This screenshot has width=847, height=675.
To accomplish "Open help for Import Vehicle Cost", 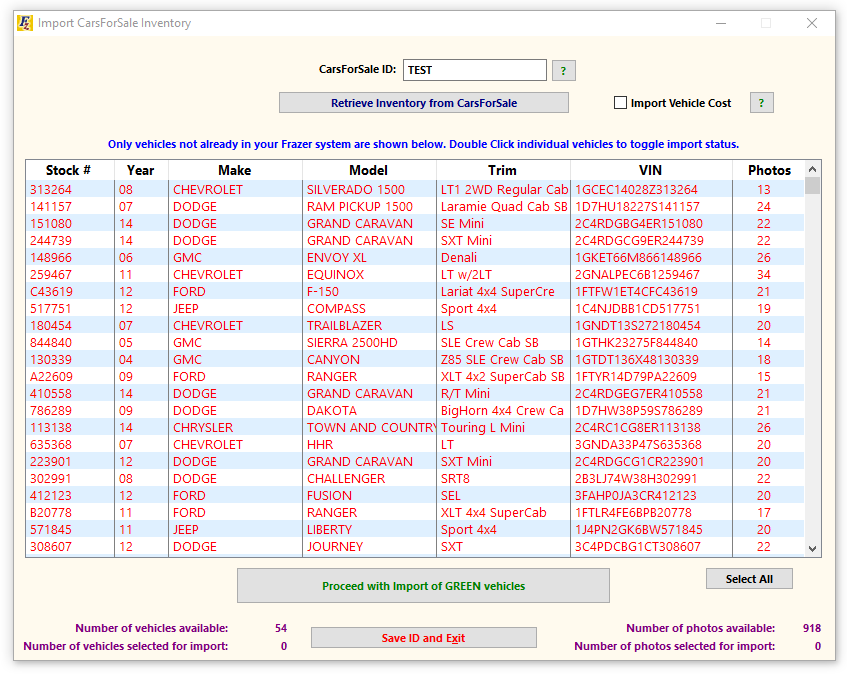I will (x=762, y=103).
